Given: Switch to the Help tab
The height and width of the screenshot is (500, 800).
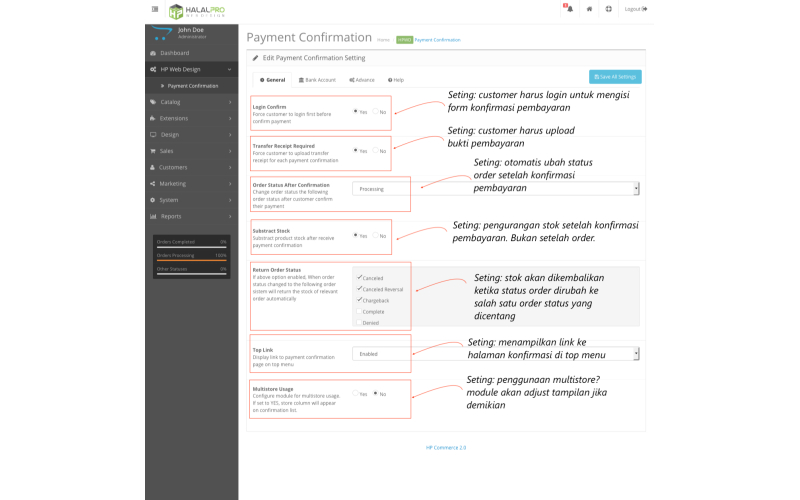Looking at the screenshot, I should click(396, 80).
